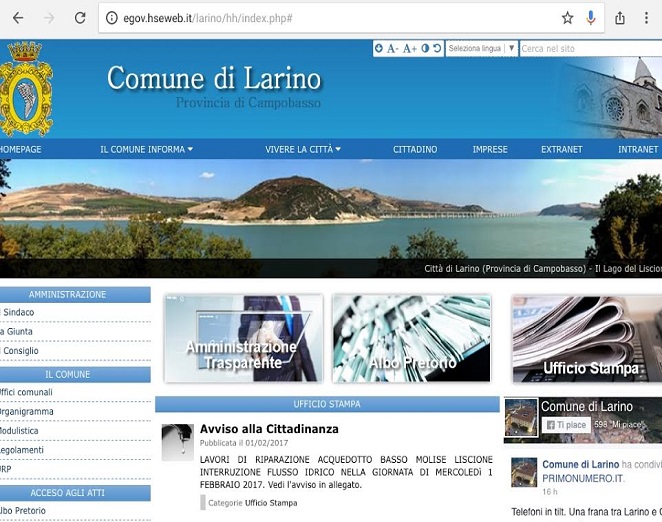662x522 pixels.
Task: Click the Facebook Ti piace button
Action: click(565, 425)
